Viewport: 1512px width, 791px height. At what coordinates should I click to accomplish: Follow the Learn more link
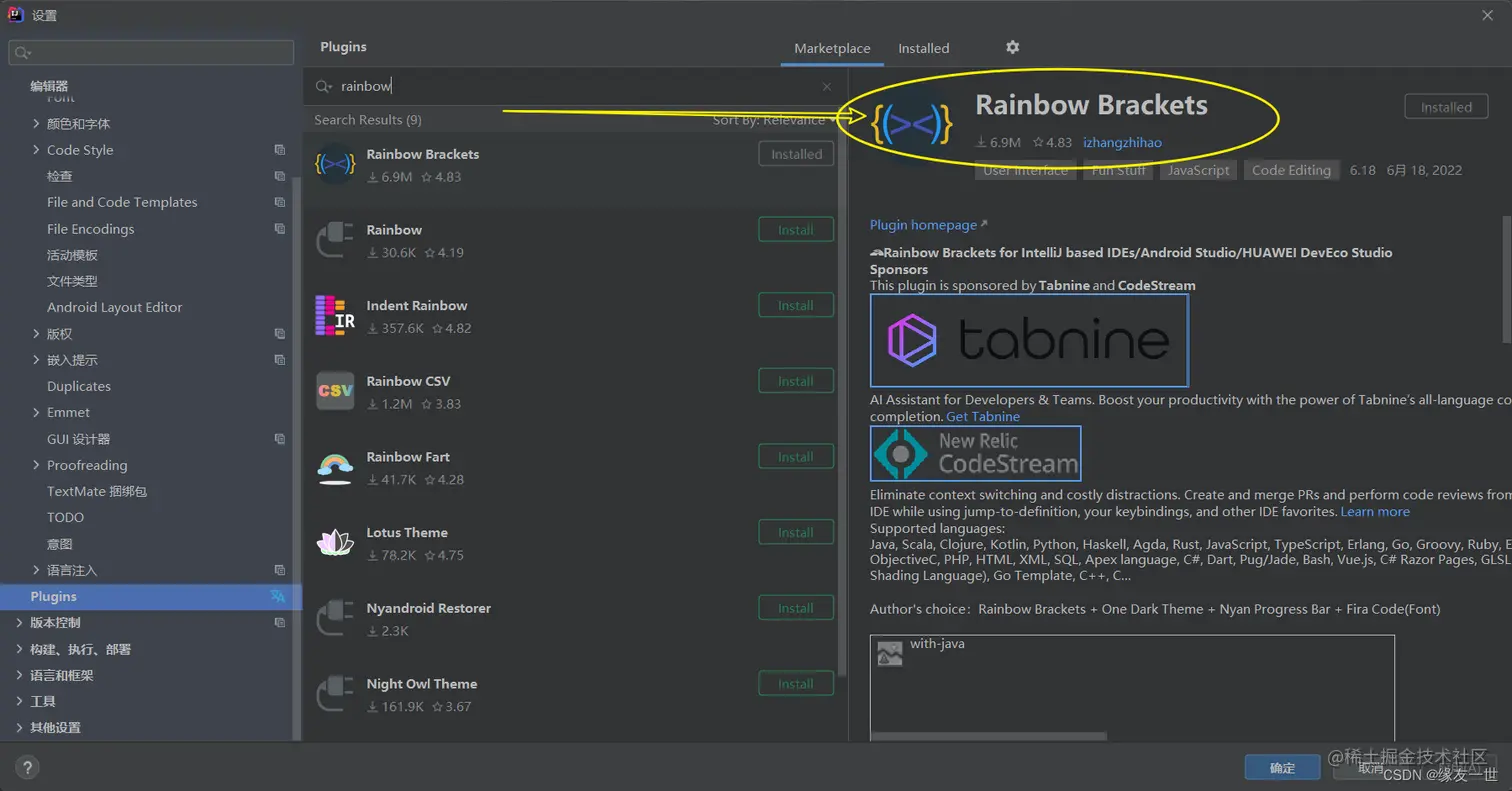1375,511
